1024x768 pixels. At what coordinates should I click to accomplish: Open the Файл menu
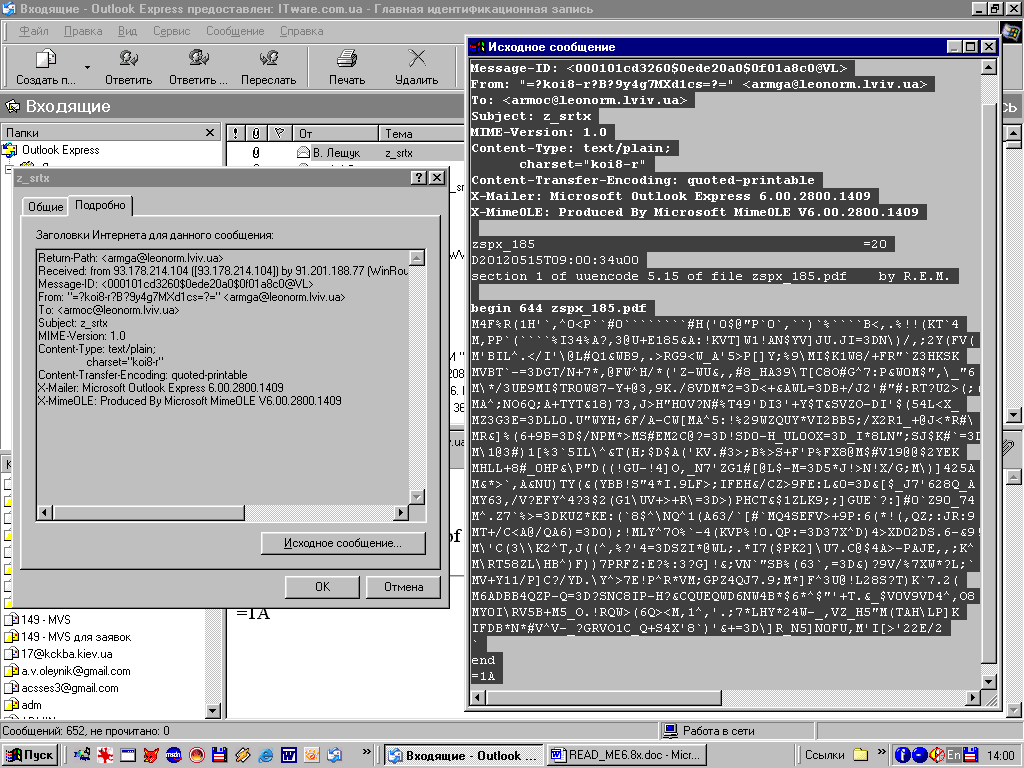tap(33, 31)
